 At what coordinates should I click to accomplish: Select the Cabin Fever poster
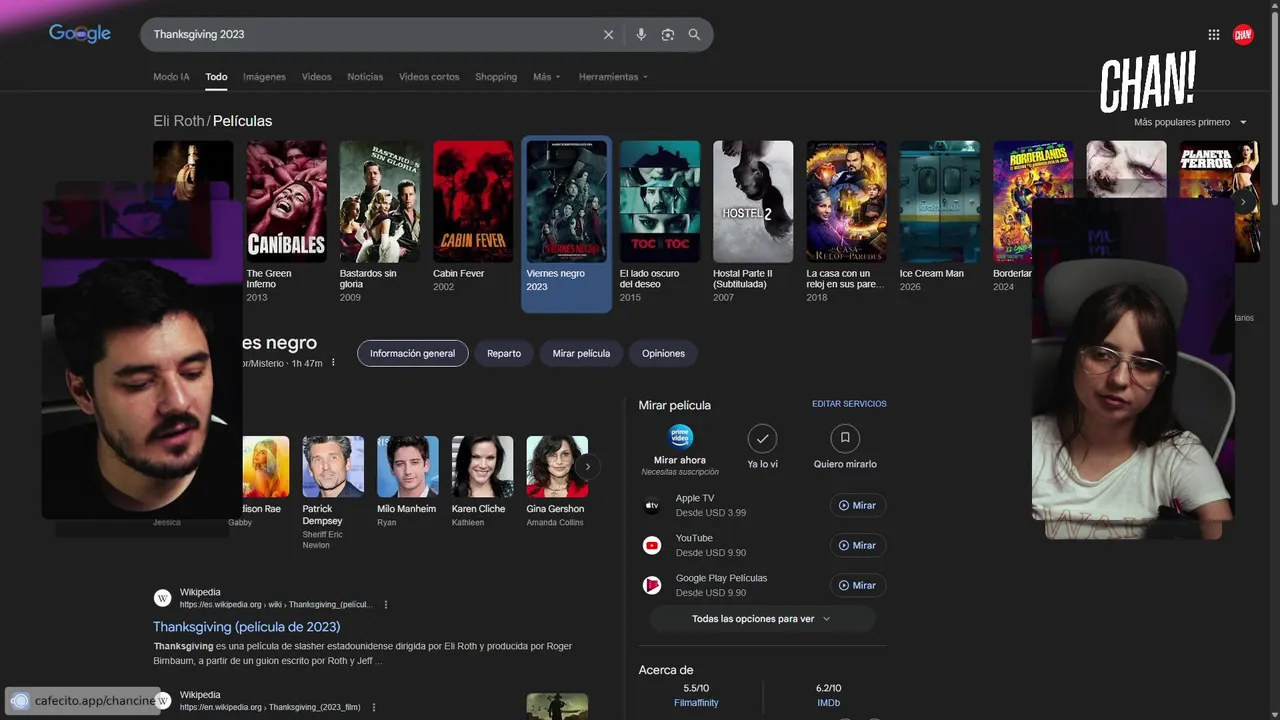[x=473, y=201]
